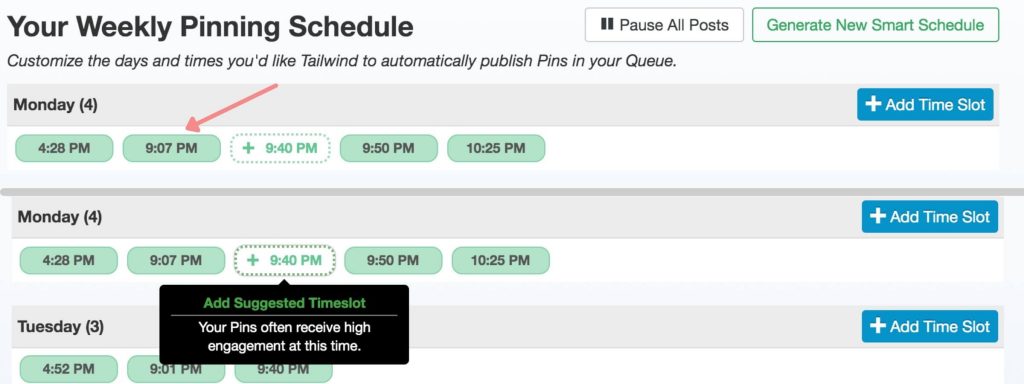Click plus icon on top Monday Add Time Slot
Image resolution: width=1024 pixels, height=384 pixels.
coord(873,104)
